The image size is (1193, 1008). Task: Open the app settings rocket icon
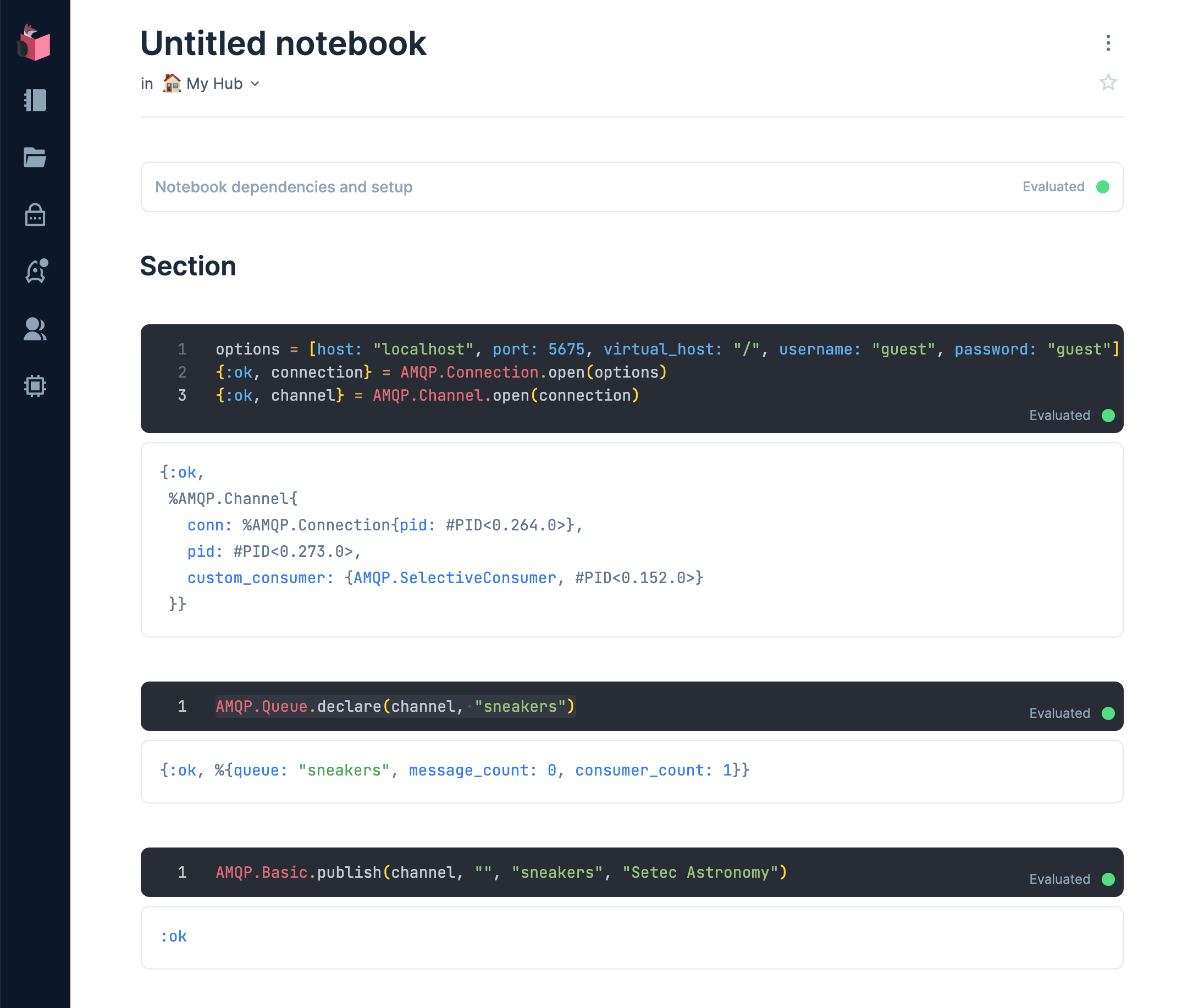pos(36,271)
